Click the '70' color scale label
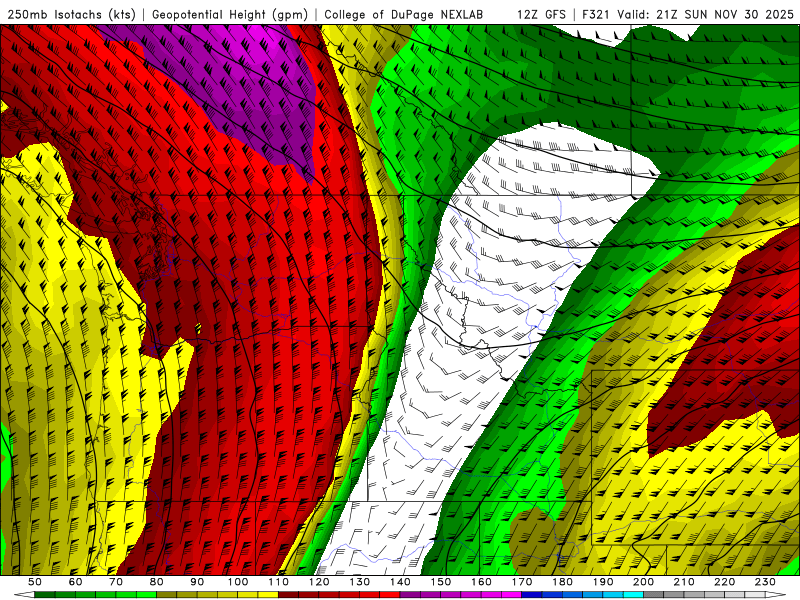Viewport: 800px width, 600px height. (116, 582)
